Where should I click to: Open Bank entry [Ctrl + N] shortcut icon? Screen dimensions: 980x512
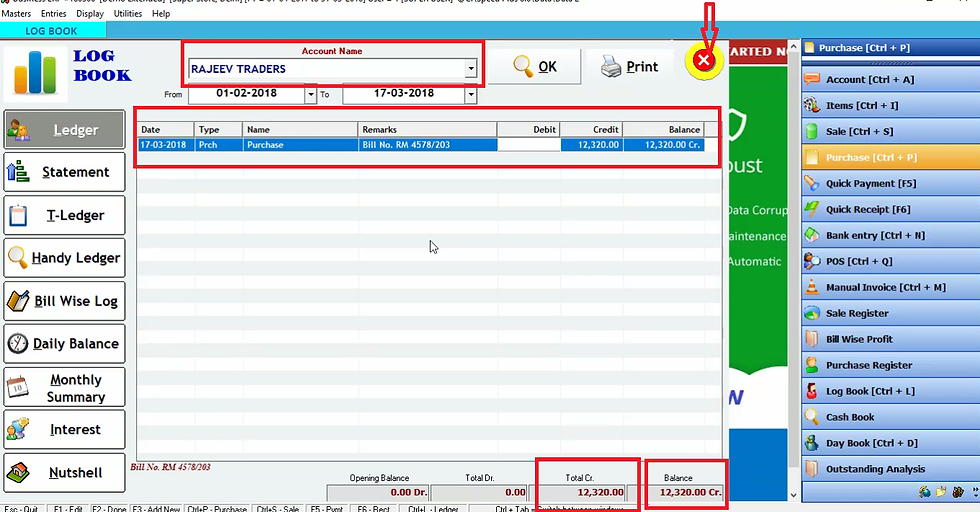tap(812, 235)
